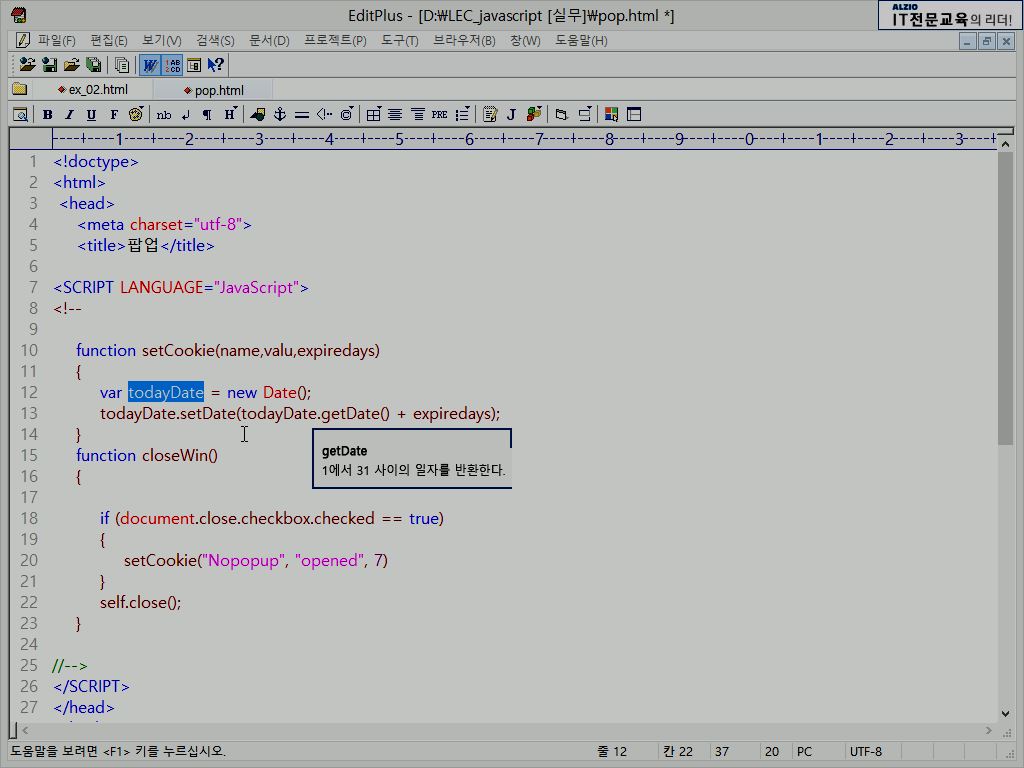Image resolution: width=1024 pixels, height=768 pixels.
Task: Open the 검색(S) menu
Action: pos(216,40)
